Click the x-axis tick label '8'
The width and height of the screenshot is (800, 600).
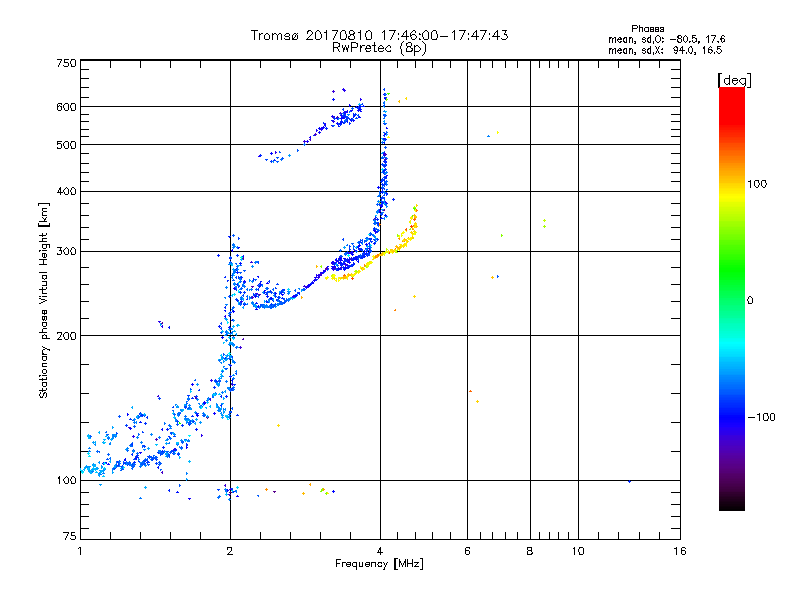point(530,551)
